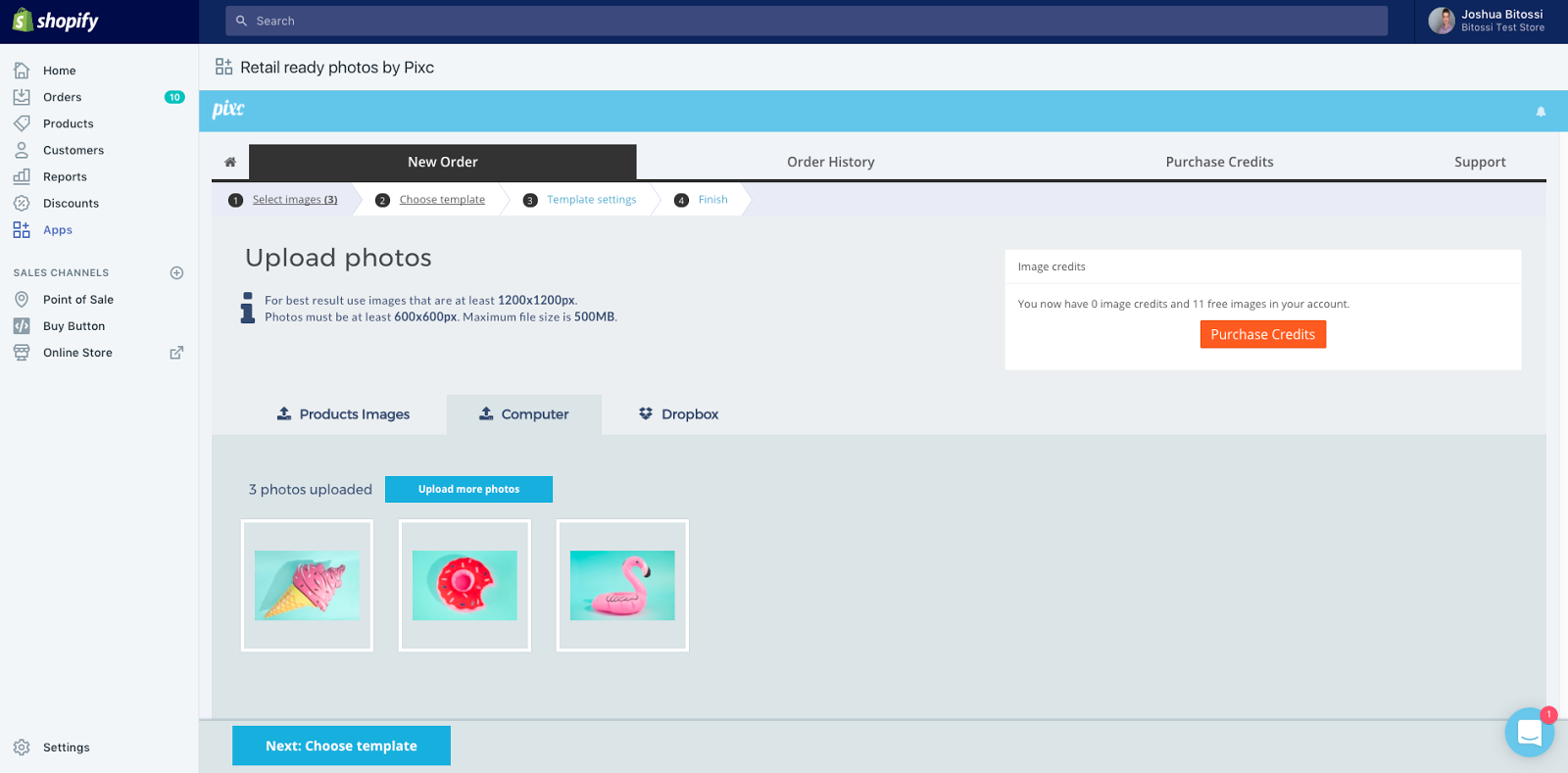The height and width of the screenshot is (773, 1568).
Task: Switch to the Order History tab
Action: 830,162
